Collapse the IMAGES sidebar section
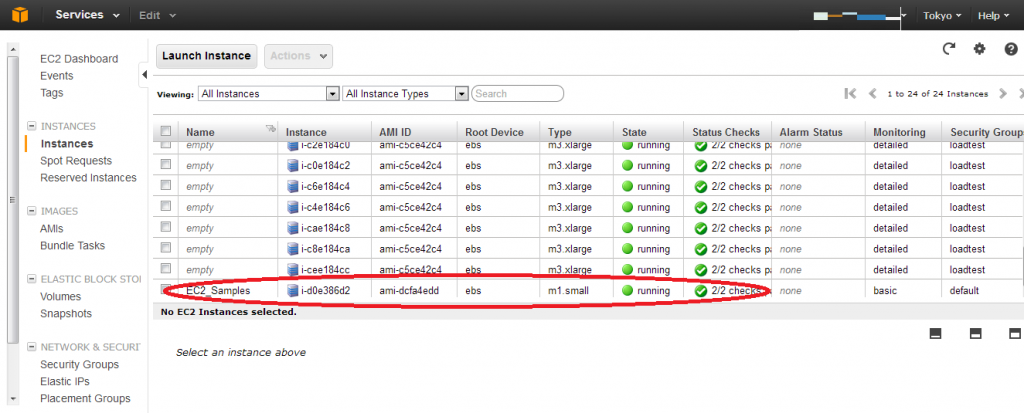1024x413 pixels. [31, 211]
